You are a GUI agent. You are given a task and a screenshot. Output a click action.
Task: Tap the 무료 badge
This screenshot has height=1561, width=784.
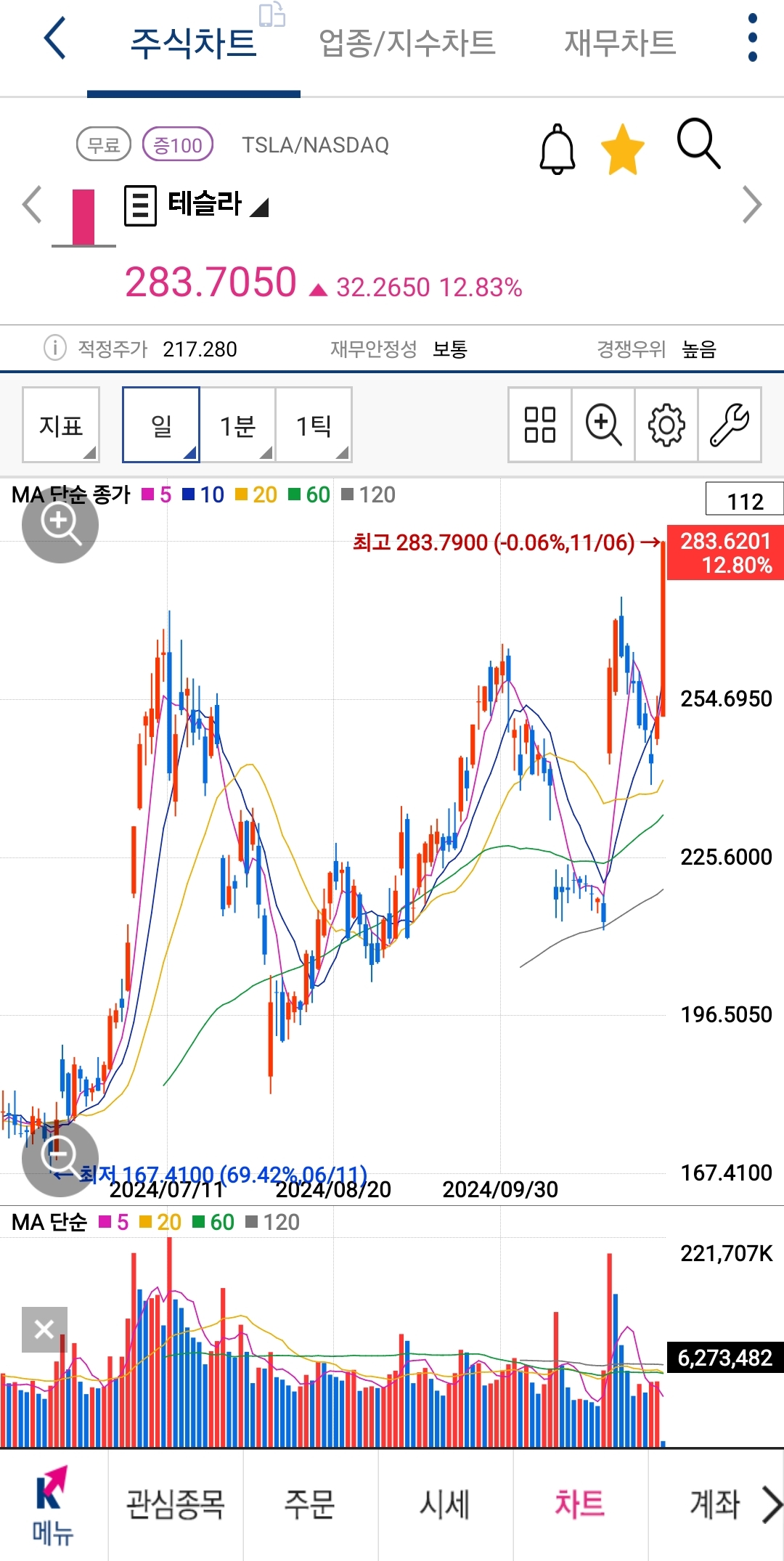click(x=104, y=144)
